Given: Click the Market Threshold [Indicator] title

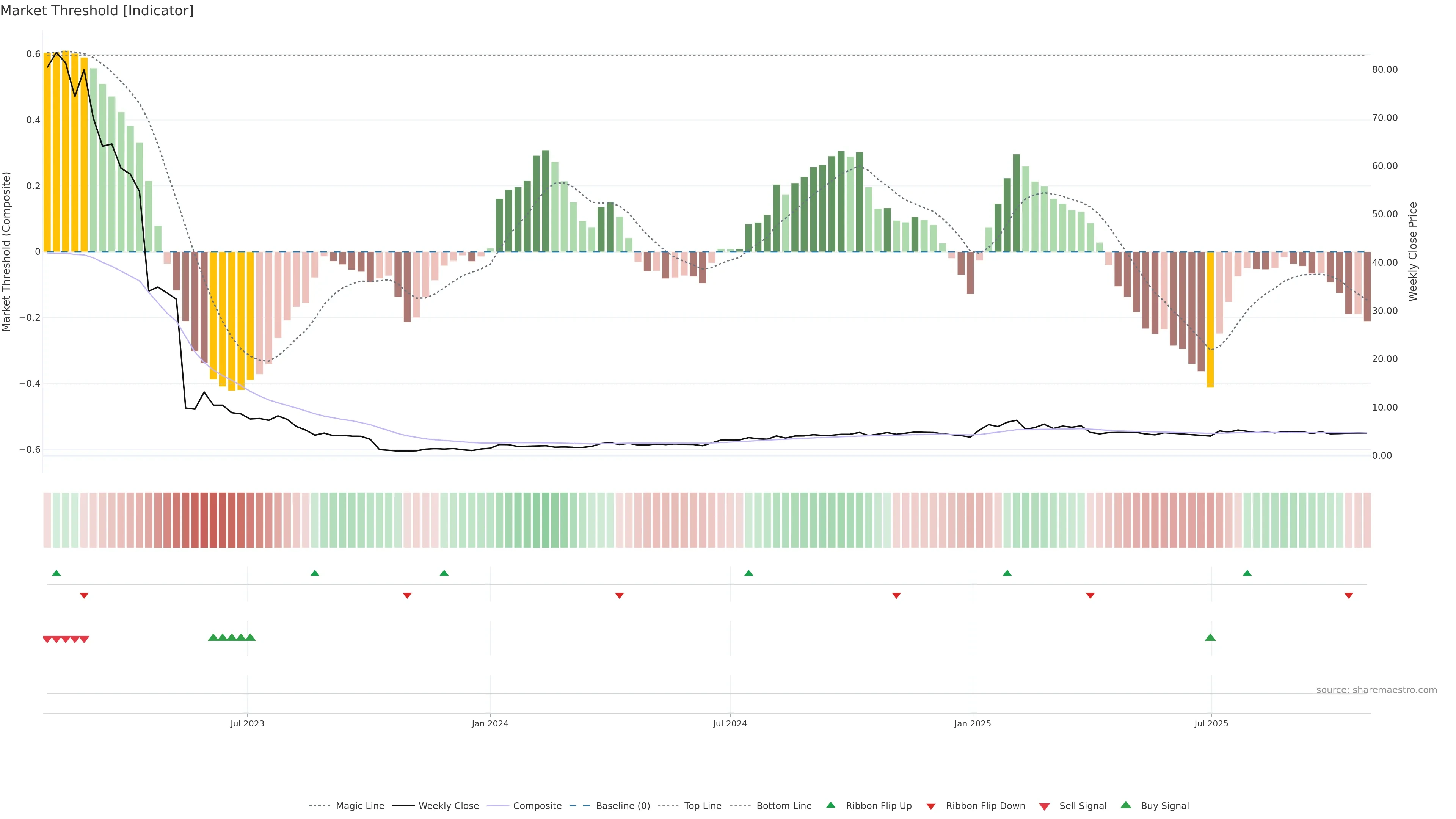Looking at the screenshot, I should pyautogui.click(x=97, y=11).
